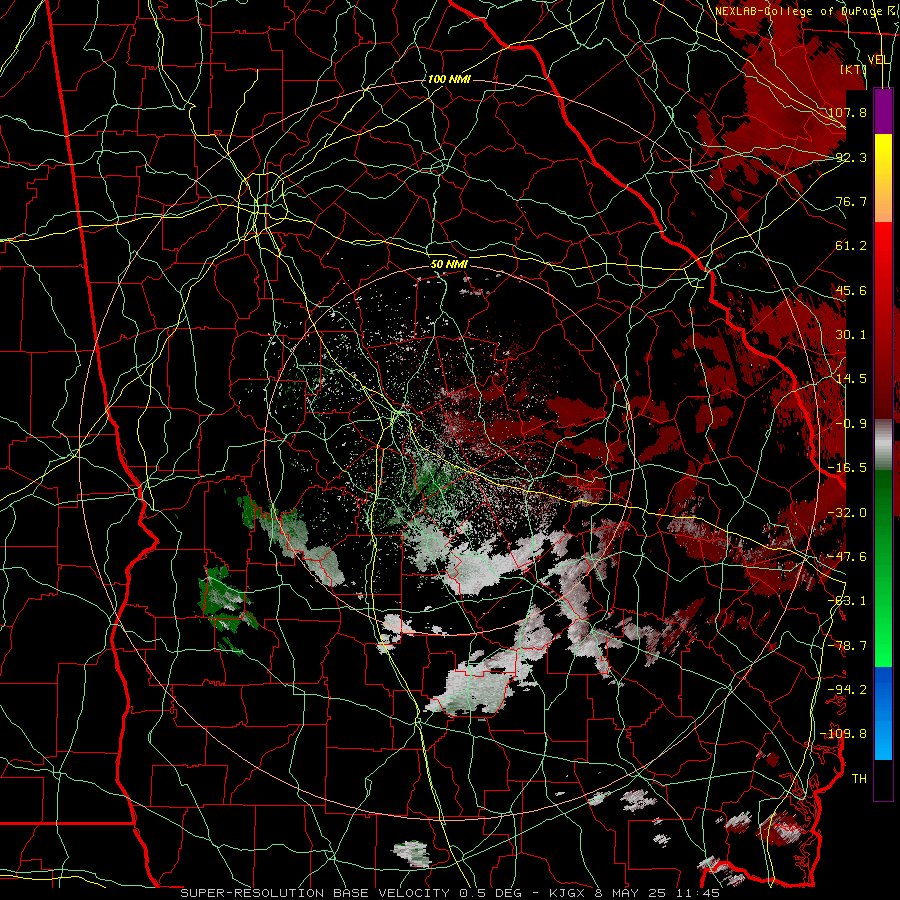Click the 76.7 velocity scale value
The height and width of the screenshot is (900, 900).
pyautogui.click(x=851, y=201)
